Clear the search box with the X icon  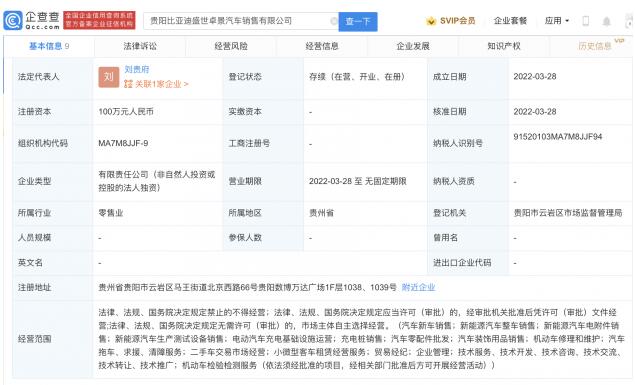point(333,21)
